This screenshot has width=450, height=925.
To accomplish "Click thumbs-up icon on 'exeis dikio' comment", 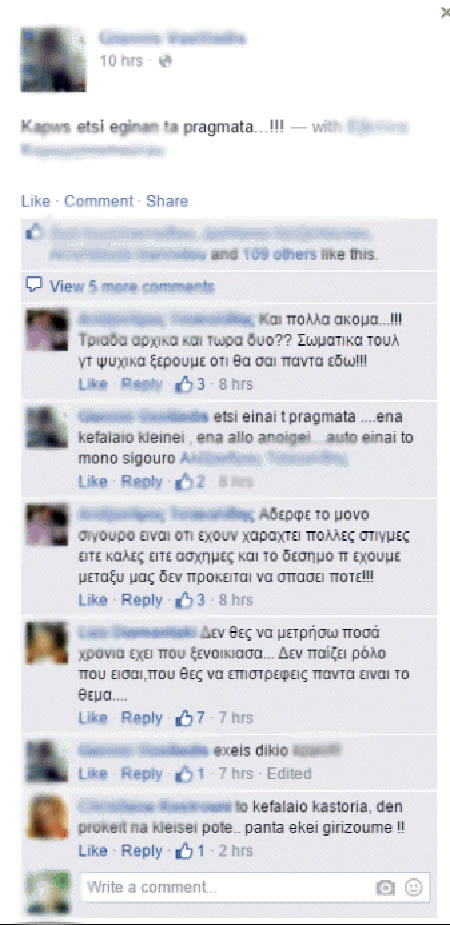I will pyautogui.click(x=185, y=773).
